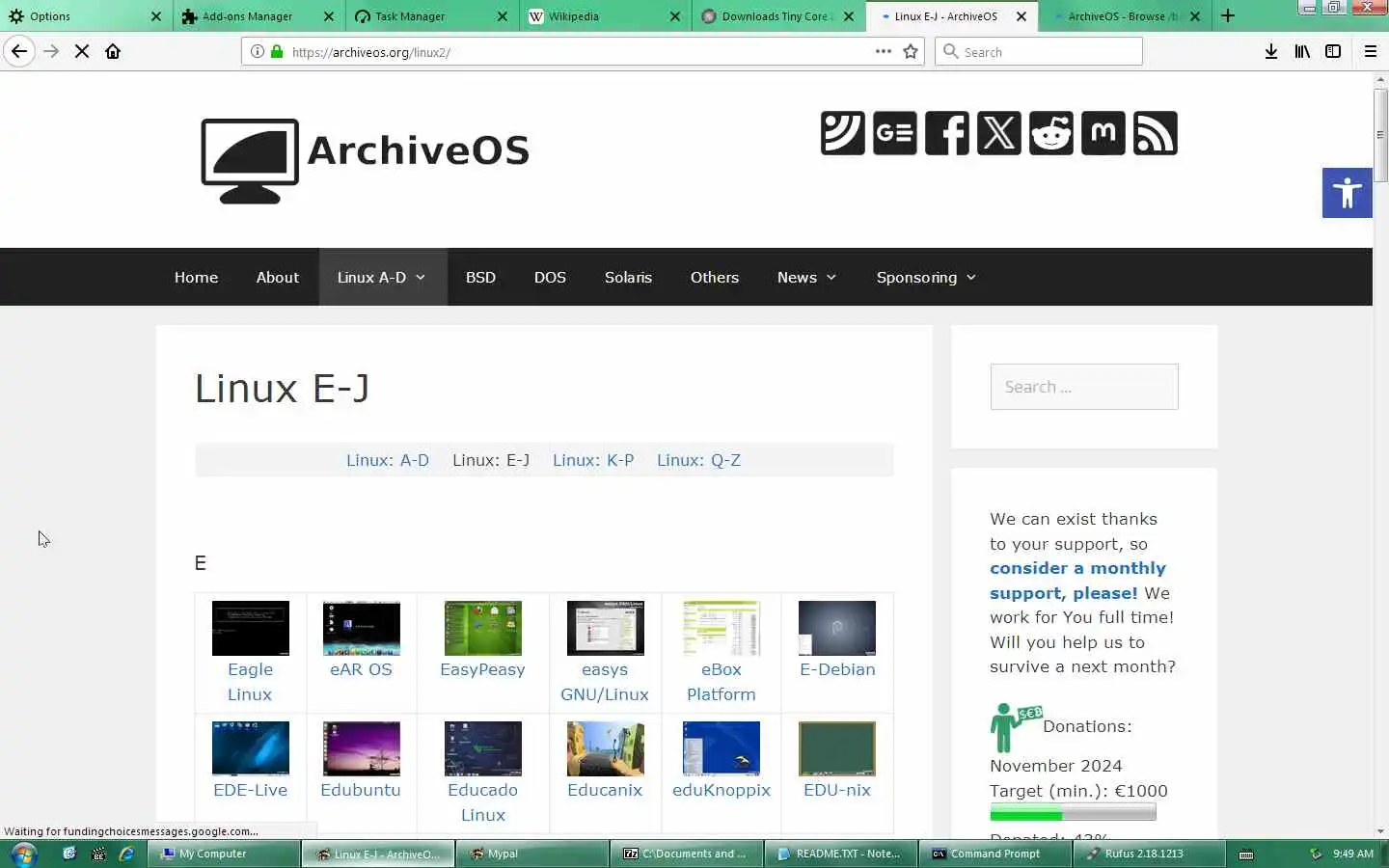Open the Others menu item

(715, 277)
